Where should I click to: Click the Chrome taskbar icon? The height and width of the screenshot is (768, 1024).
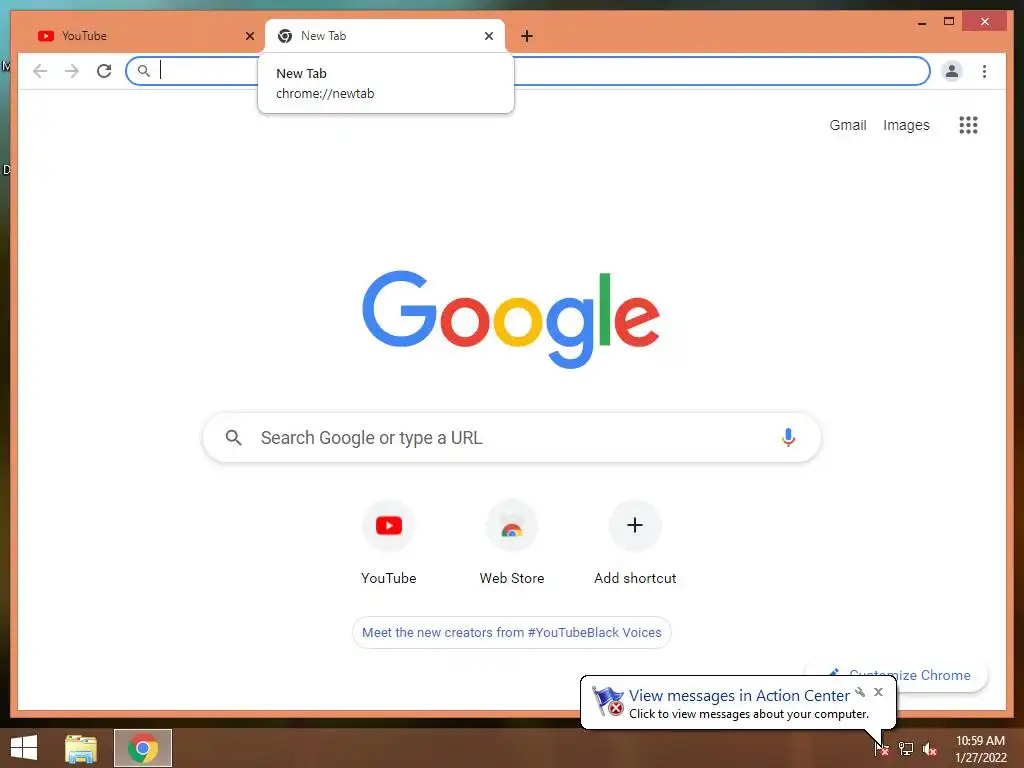143,748
